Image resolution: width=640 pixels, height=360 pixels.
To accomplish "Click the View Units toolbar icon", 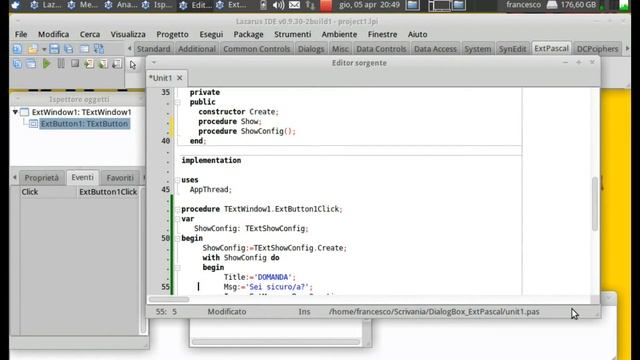I will [17, 64].
